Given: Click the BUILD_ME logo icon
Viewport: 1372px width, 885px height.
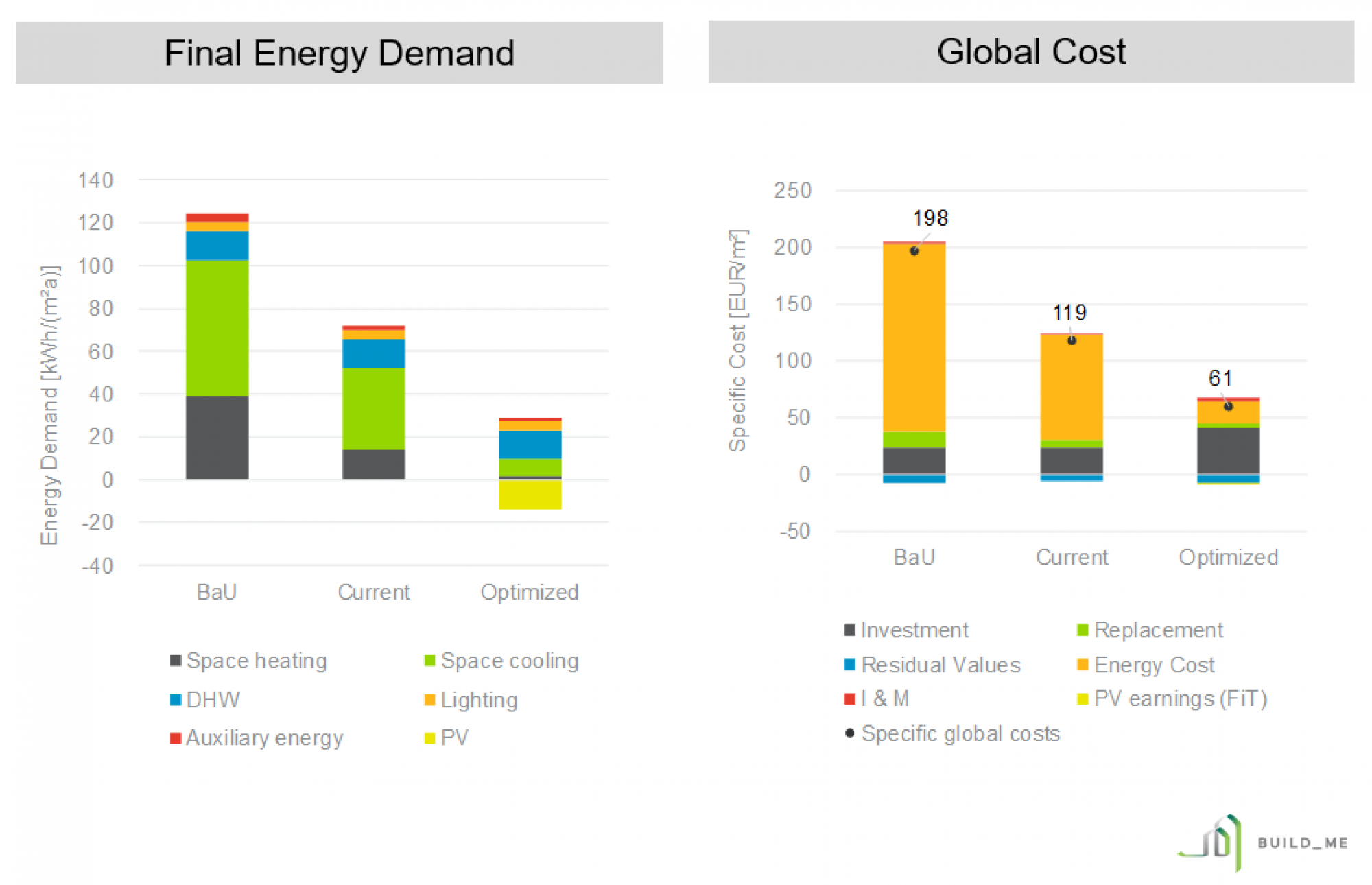Looking at the screenshot, I should pos(1211,842).
